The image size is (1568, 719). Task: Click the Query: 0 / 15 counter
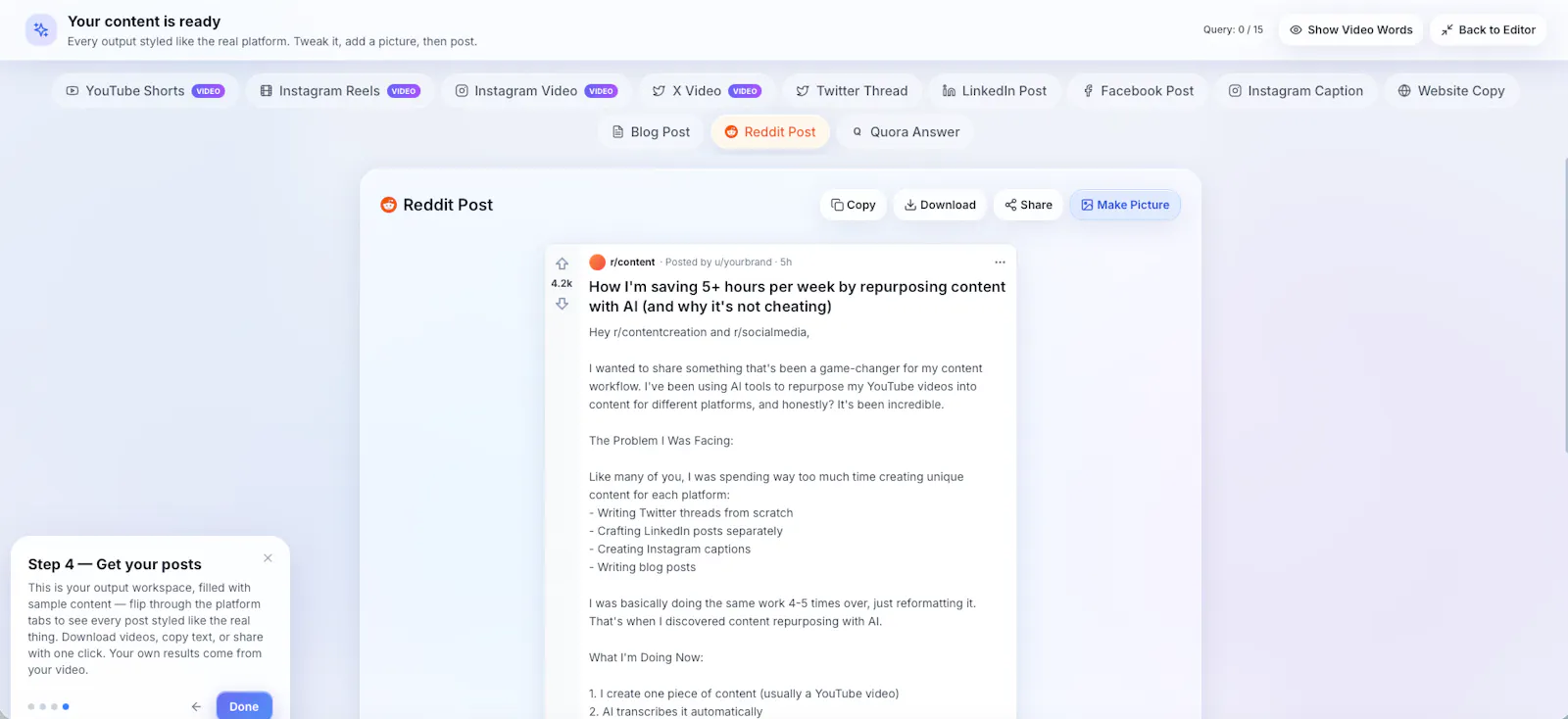click(1233, 29)
